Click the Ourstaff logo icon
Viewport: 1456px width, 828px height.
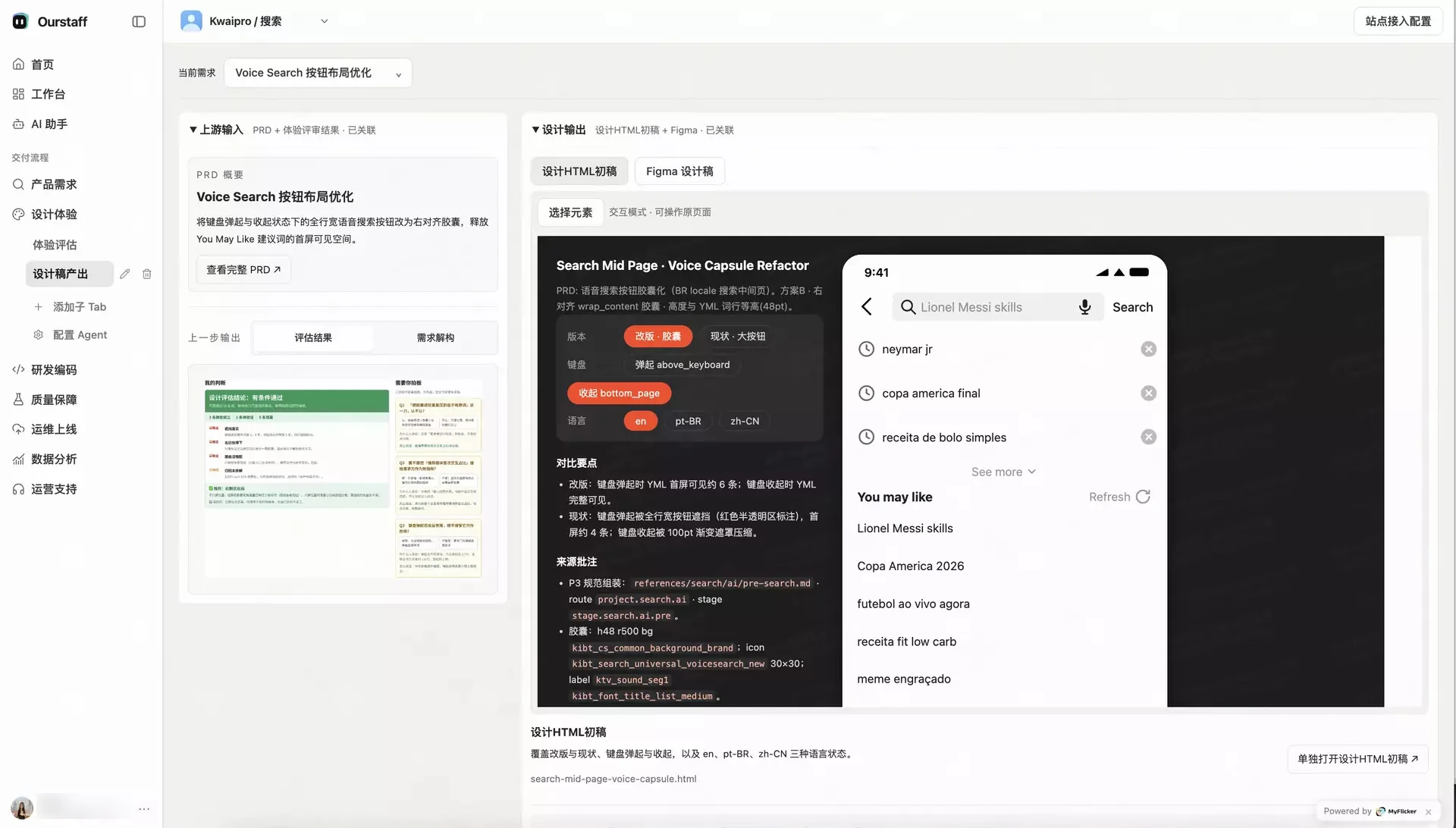[20, 22]
